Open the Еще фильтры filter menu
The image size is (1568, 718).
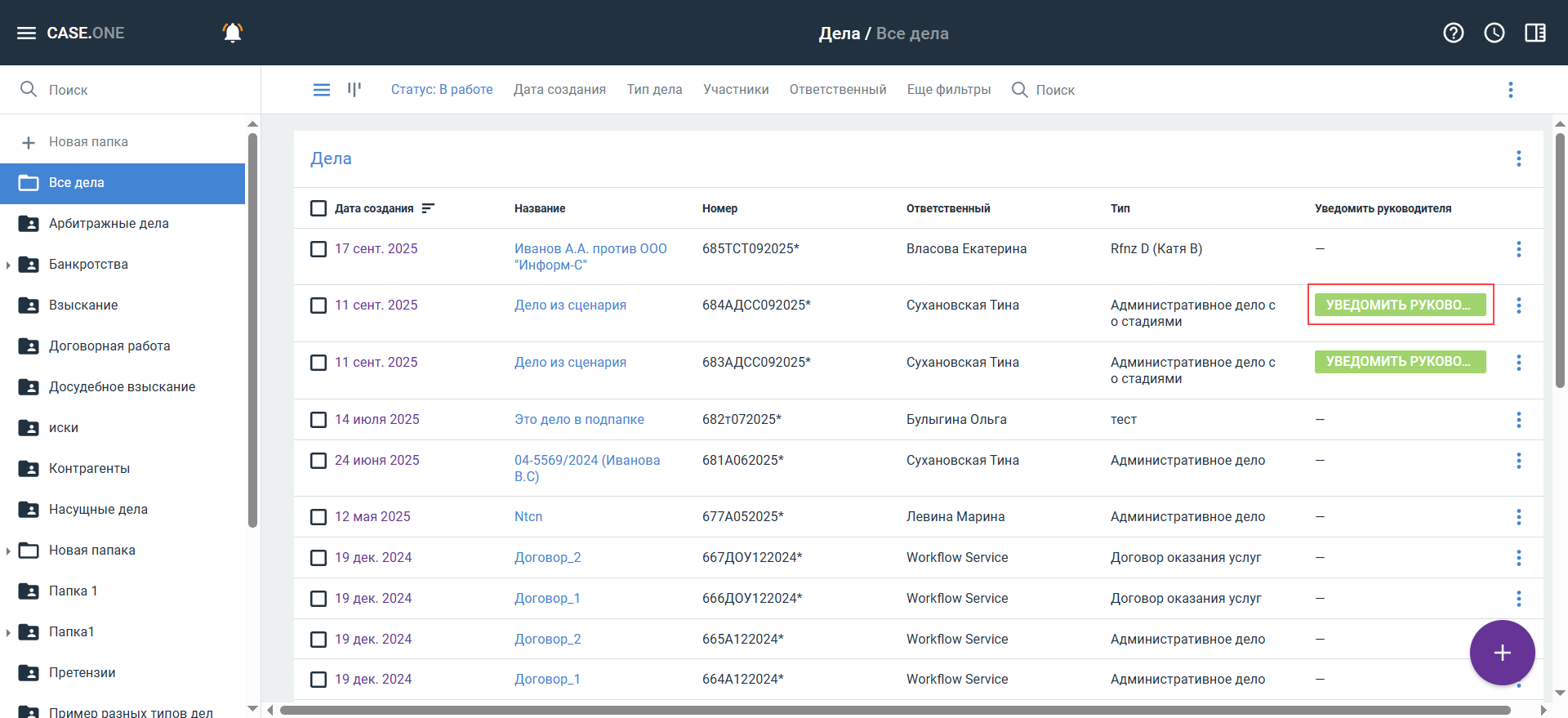(x=948, y=90)
